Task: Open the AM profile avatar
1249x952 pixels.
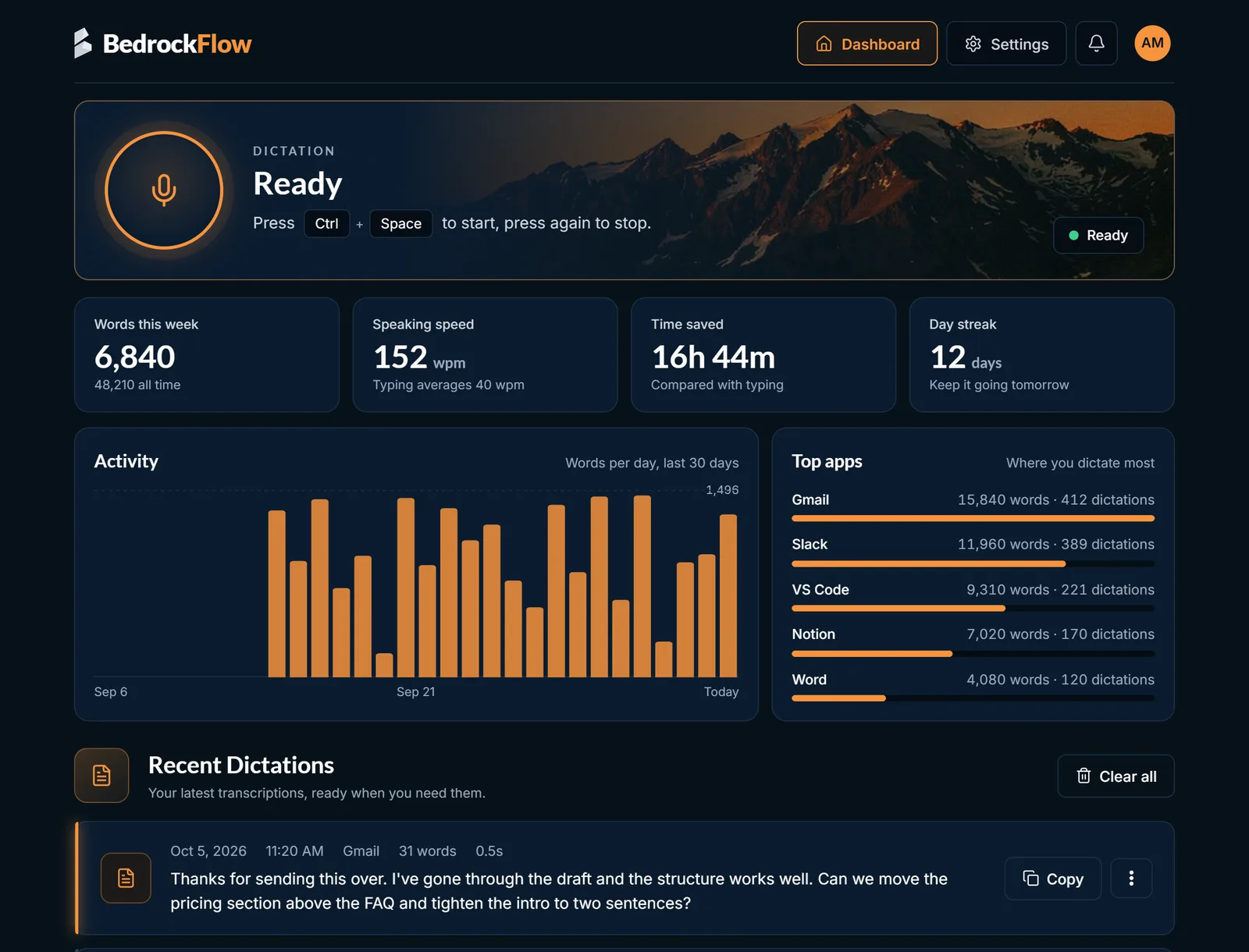Action: coord(1152,43)
